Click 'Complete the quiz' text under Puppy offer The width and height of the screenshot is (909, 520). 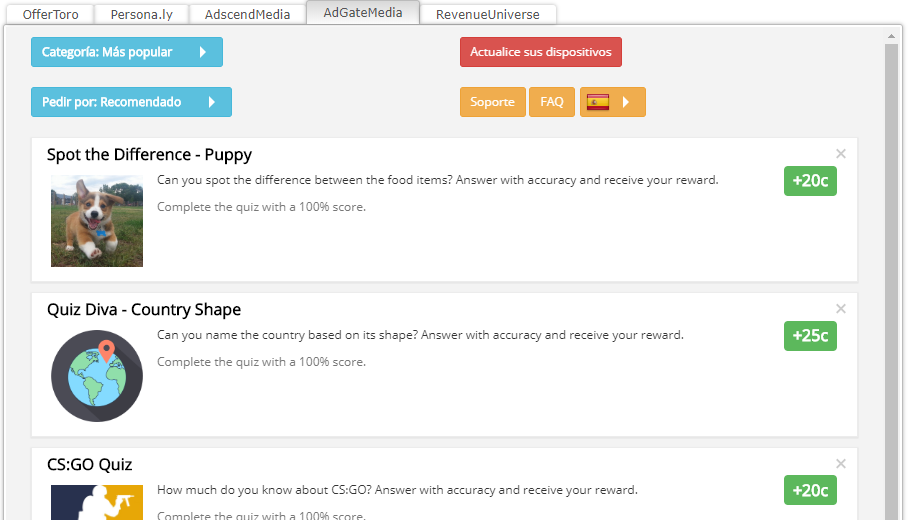pyautogui.click(x=261, y=207)
